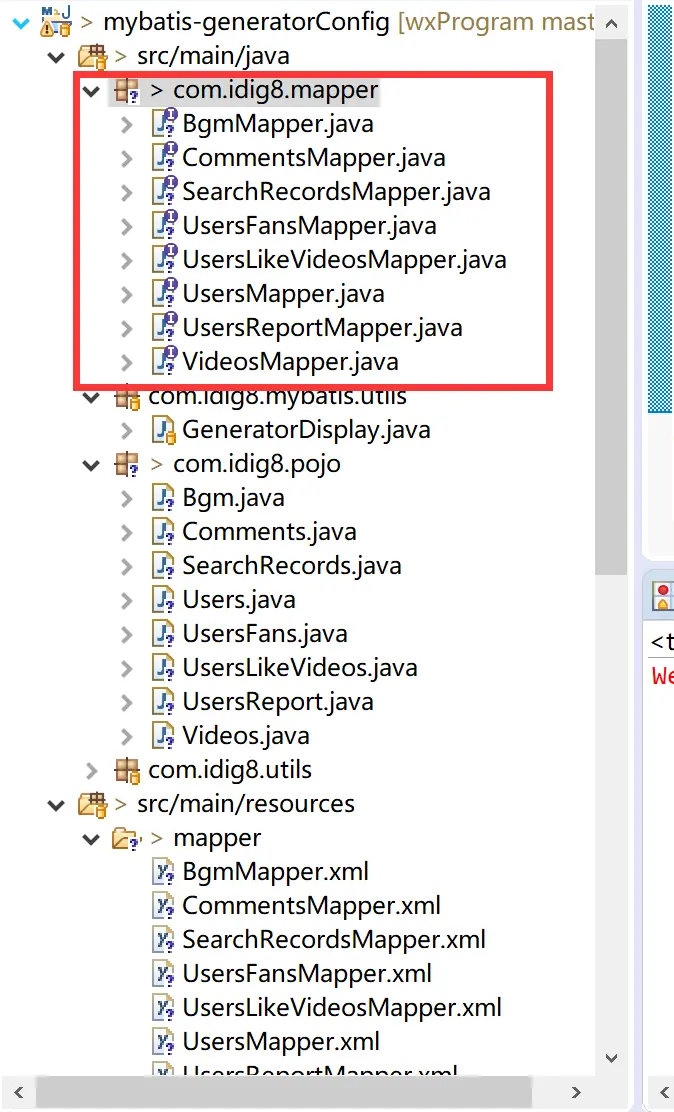This screenshot has height=1112, width=674.
Task: Click the src/main/resources folder icon
Action: click(x=92, y=804)
